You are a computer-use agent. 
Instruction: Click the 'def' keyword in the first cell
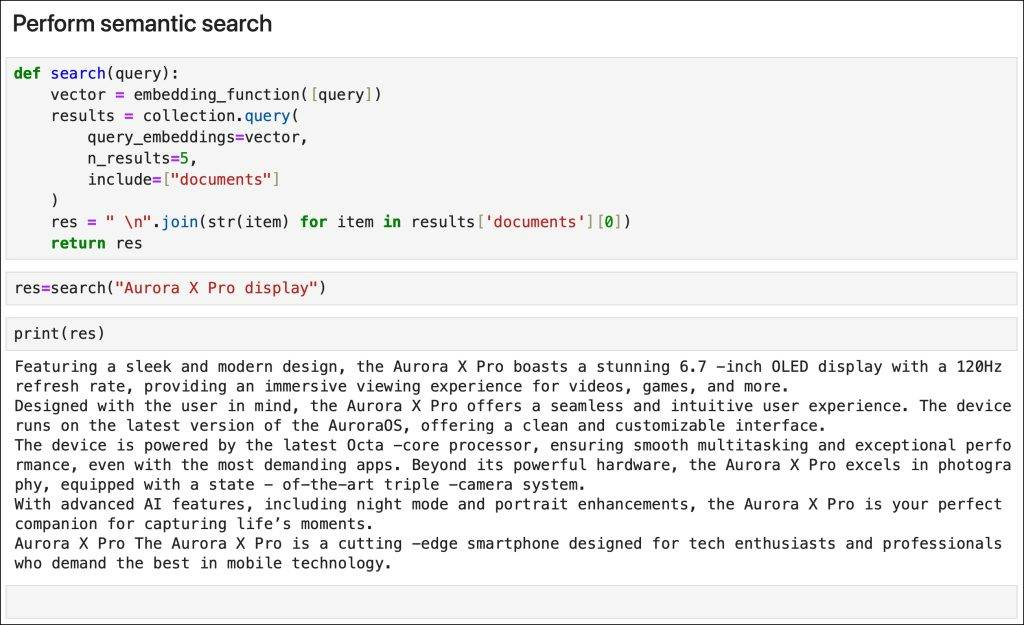click(x=27, y=73)
